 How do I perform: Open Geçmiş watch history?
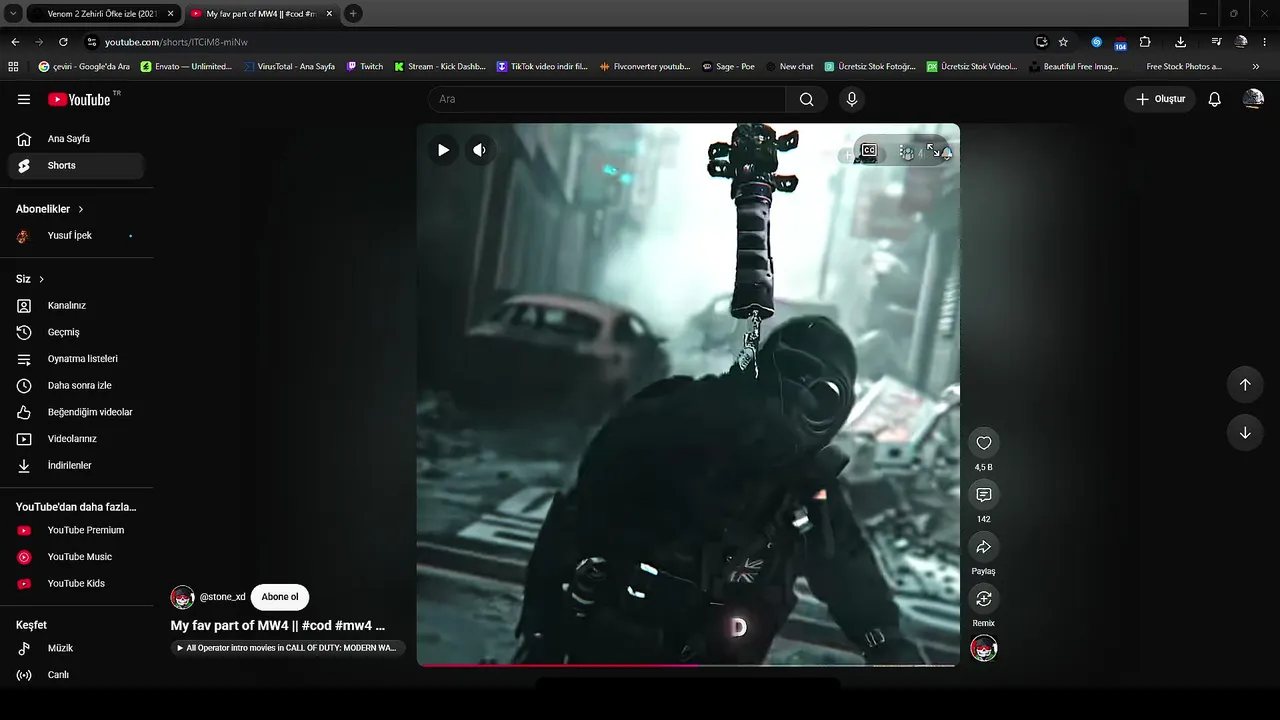click(x=76, y=332)
